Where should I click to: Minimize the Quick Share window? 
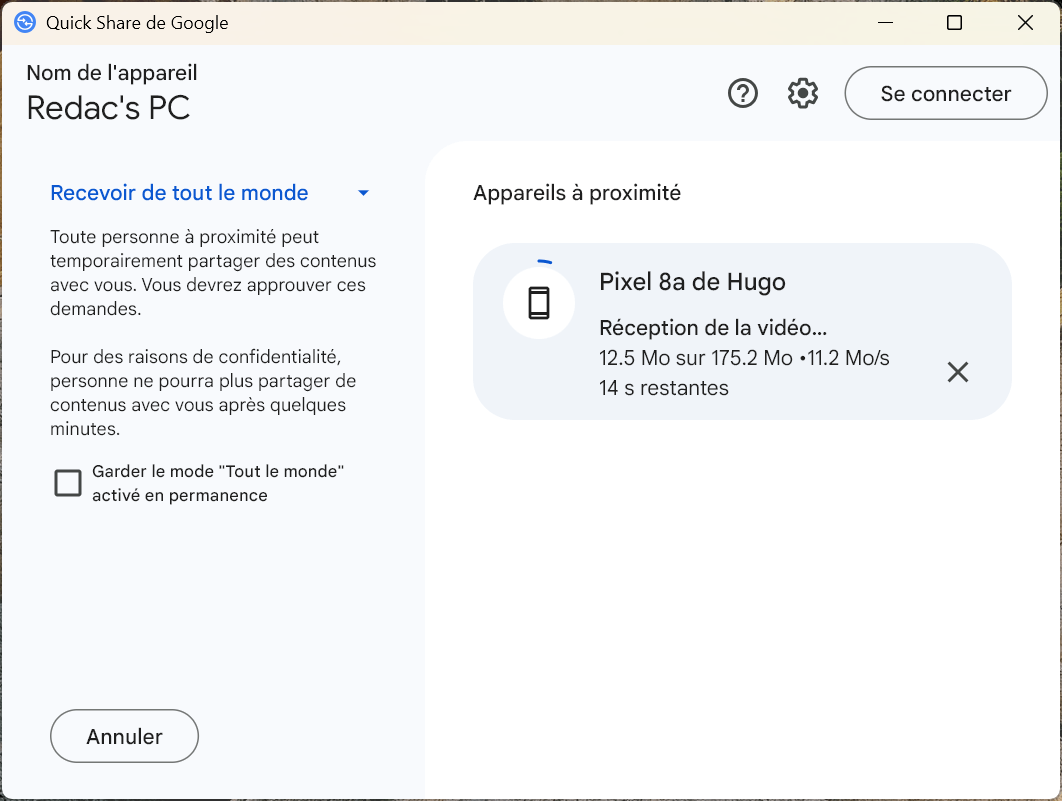point(885,22)
